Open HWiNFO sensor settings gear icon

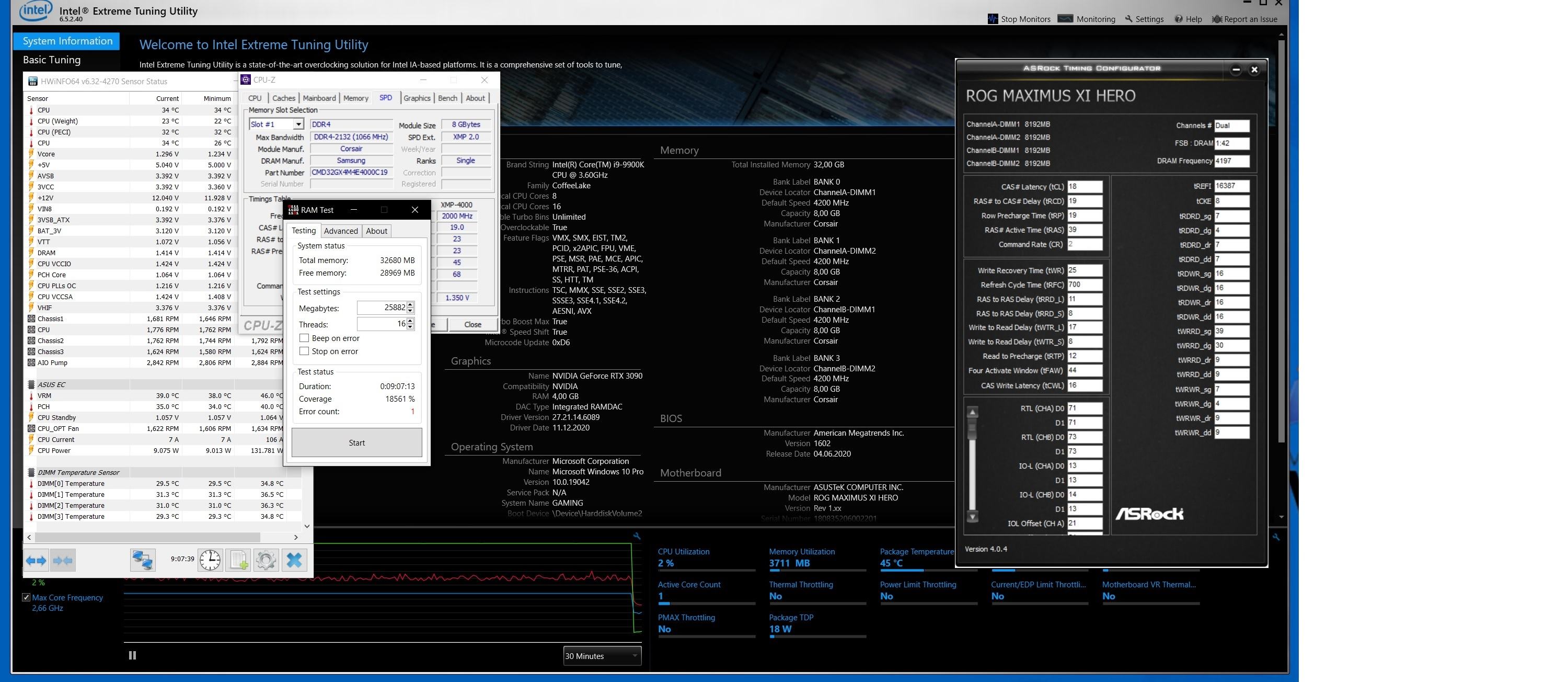click(266, 560)
